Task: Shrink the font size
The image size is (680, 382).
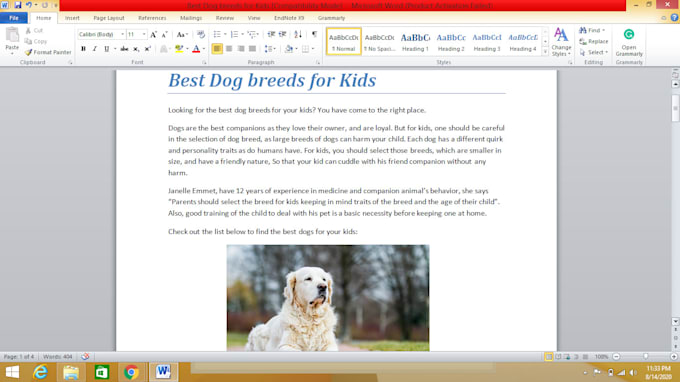Action: pyautogui.click(x=164, y=34)
